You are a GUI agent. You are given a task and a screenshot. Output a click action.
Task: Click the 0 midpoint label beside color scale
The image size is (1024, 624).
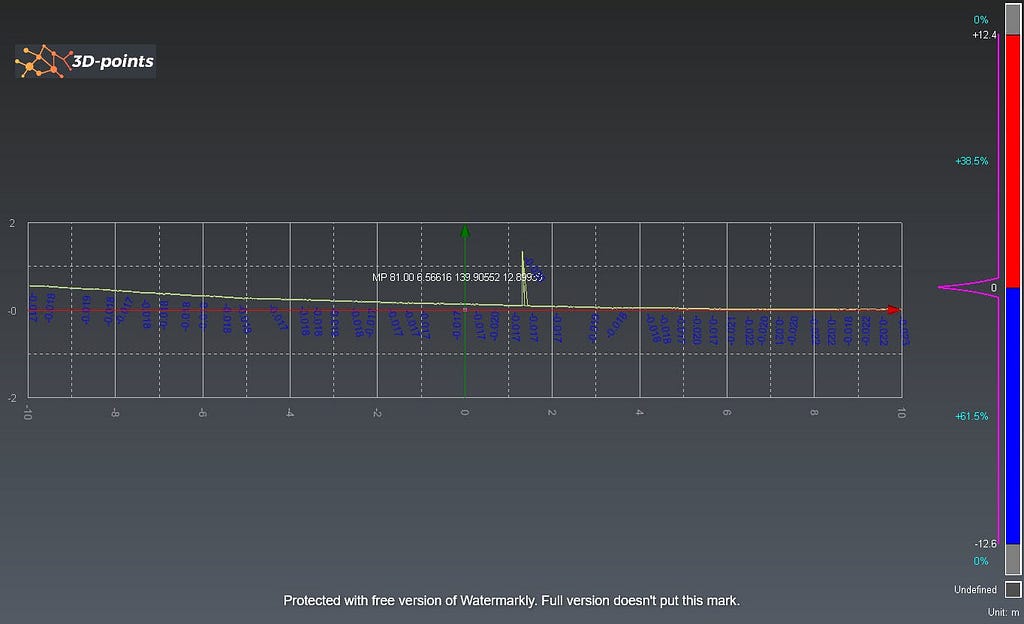994,287
